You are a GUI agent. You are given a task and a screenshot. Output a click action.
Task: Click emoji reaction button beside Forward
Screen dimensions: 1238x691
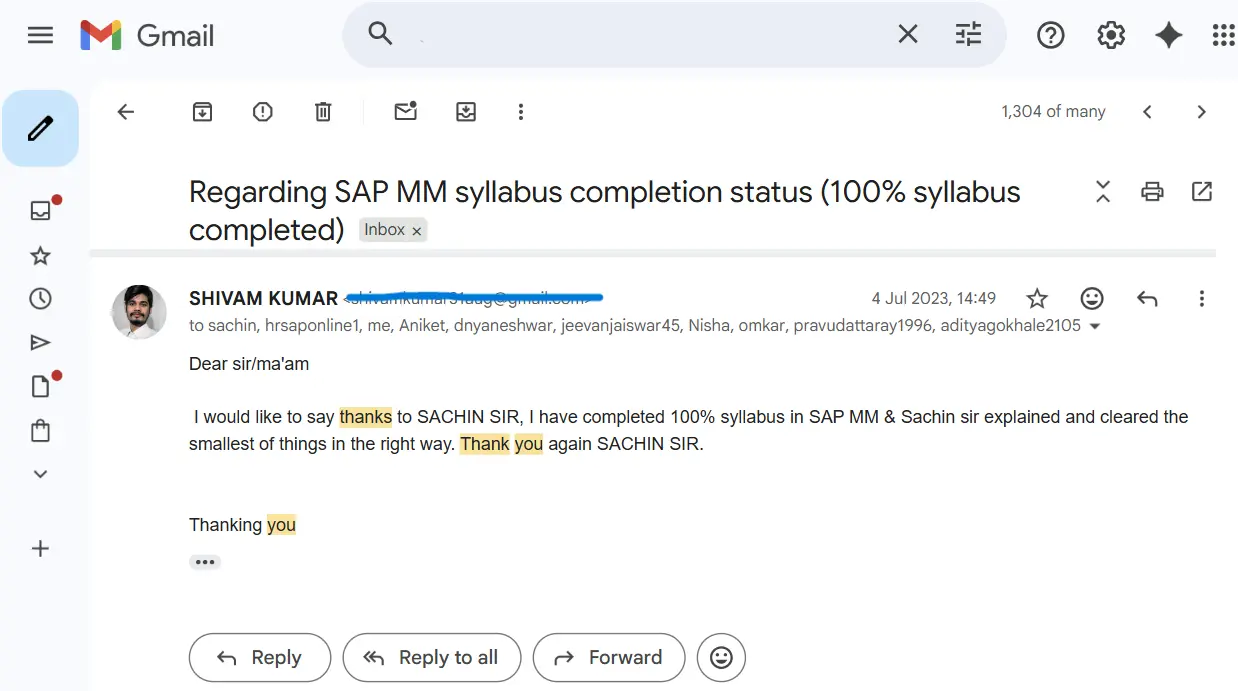[721, 657]
